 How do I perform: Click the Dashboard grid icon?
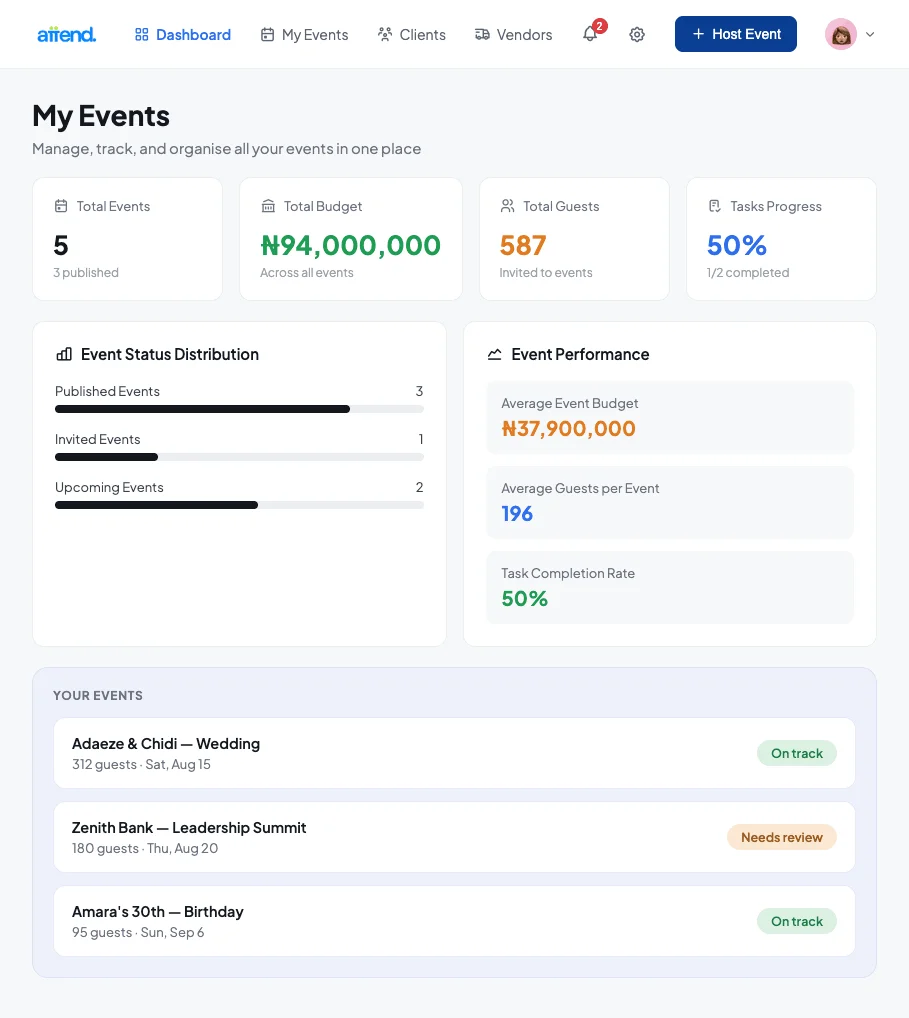point(142,34)
